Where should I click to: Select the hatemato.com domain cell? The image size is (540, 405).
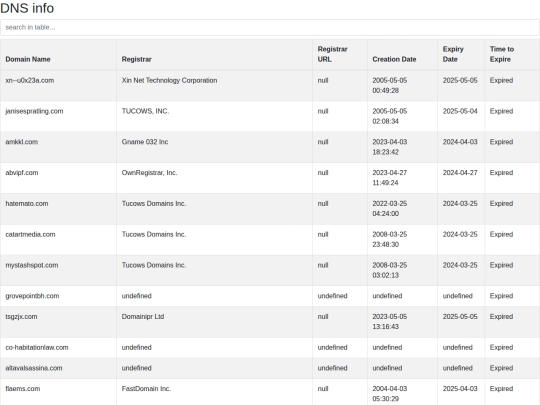pyautogui.click(x=27, y=204)
